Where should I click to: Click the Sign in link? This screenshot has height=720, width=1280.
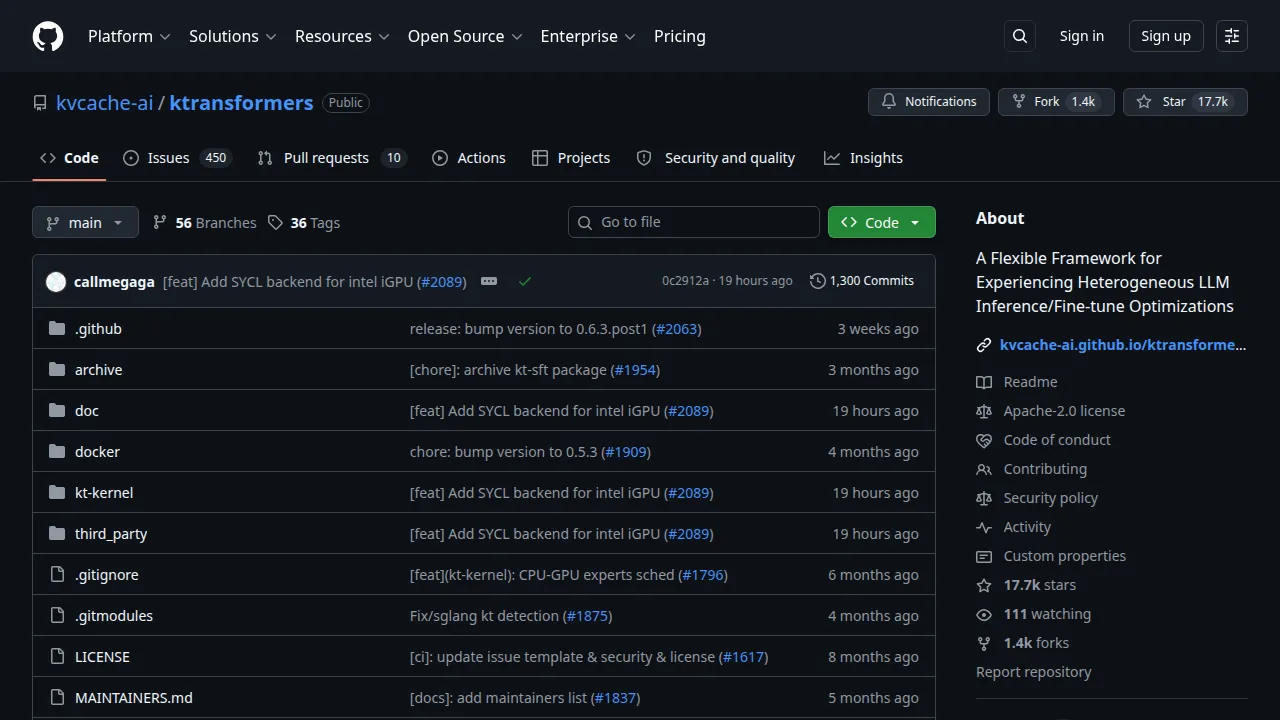[x=1082, y=36]
